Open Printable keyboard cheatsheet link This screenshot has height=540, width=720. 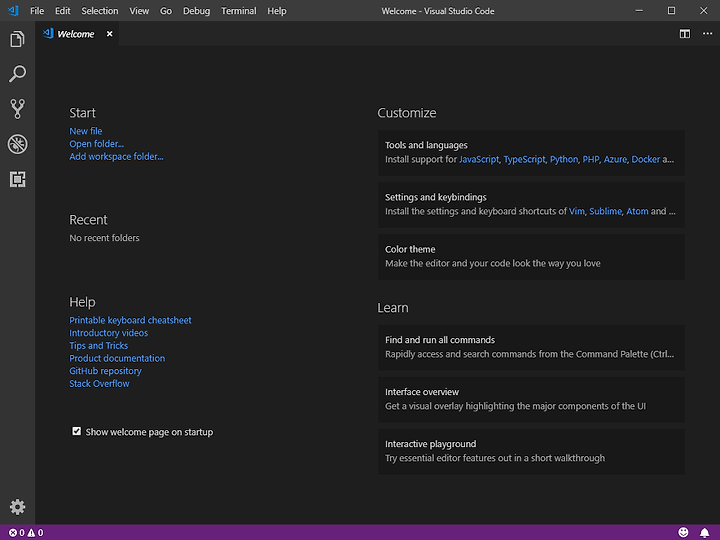tap(130, 320)
